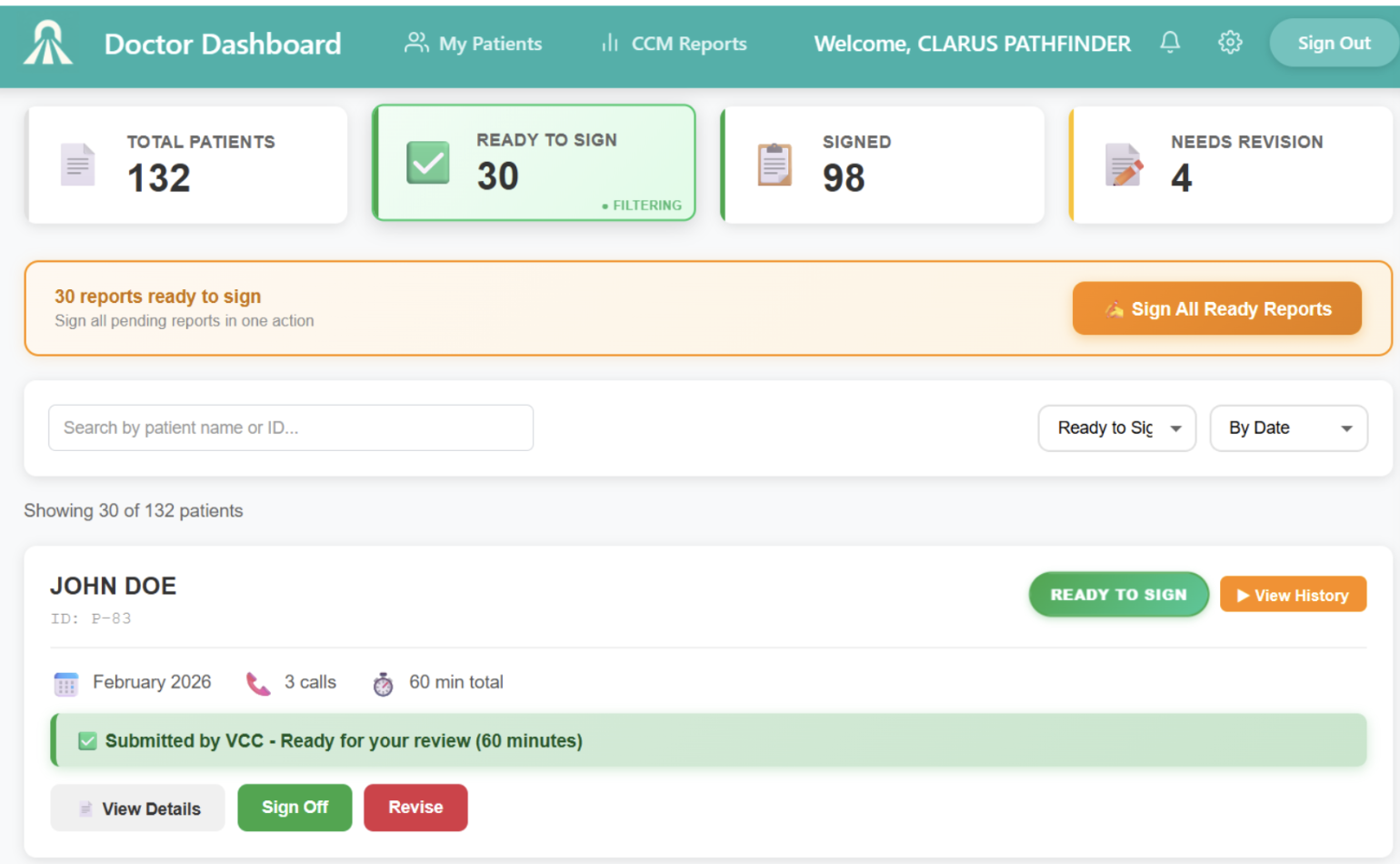Click the bell notification icon

(1171, 42)
